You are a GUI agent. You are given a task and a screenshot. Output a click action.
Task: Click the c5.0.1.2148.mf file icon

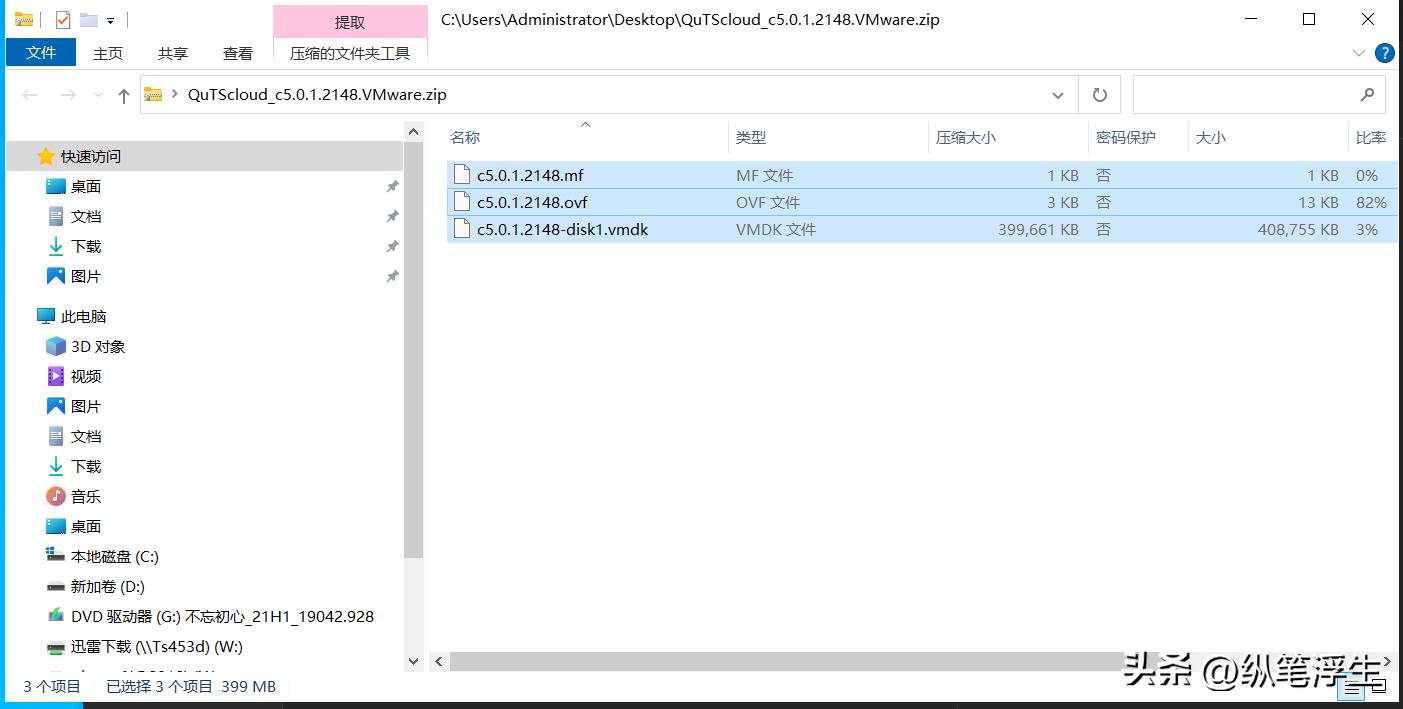461,174
